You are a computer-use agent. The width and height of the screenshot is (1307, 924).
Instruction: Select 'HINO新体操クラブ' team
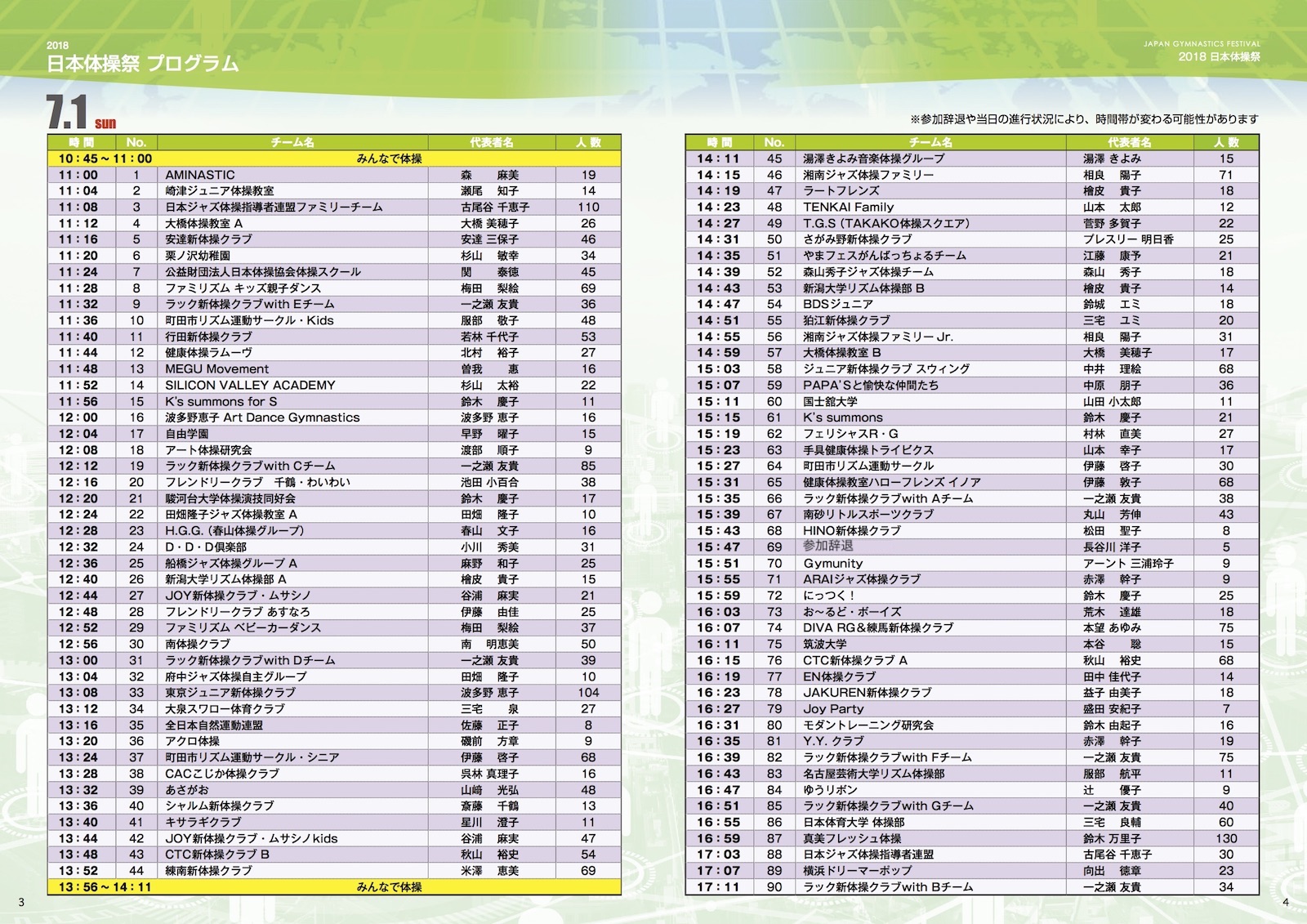tap(852, 531)
